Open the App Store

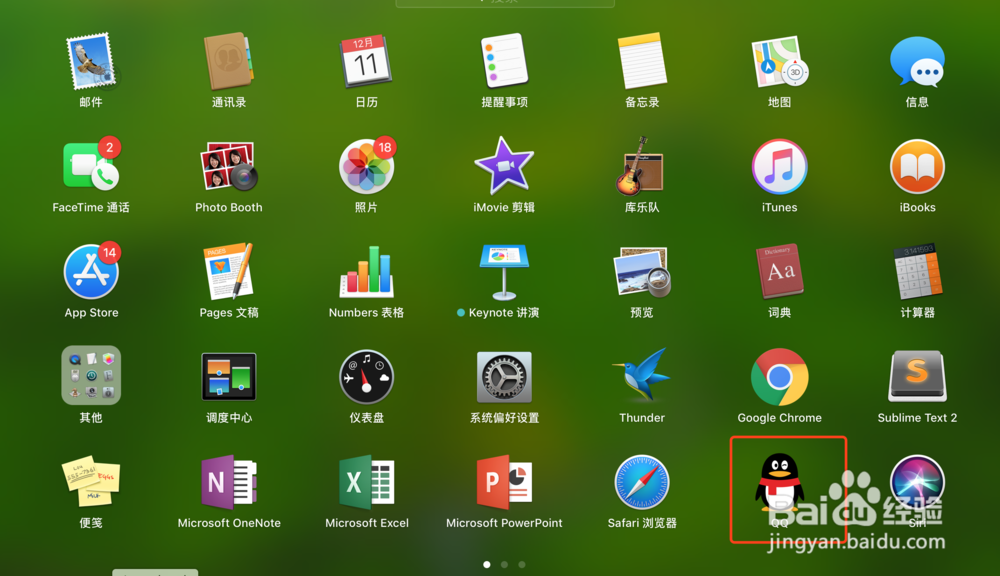coord(91,277)
